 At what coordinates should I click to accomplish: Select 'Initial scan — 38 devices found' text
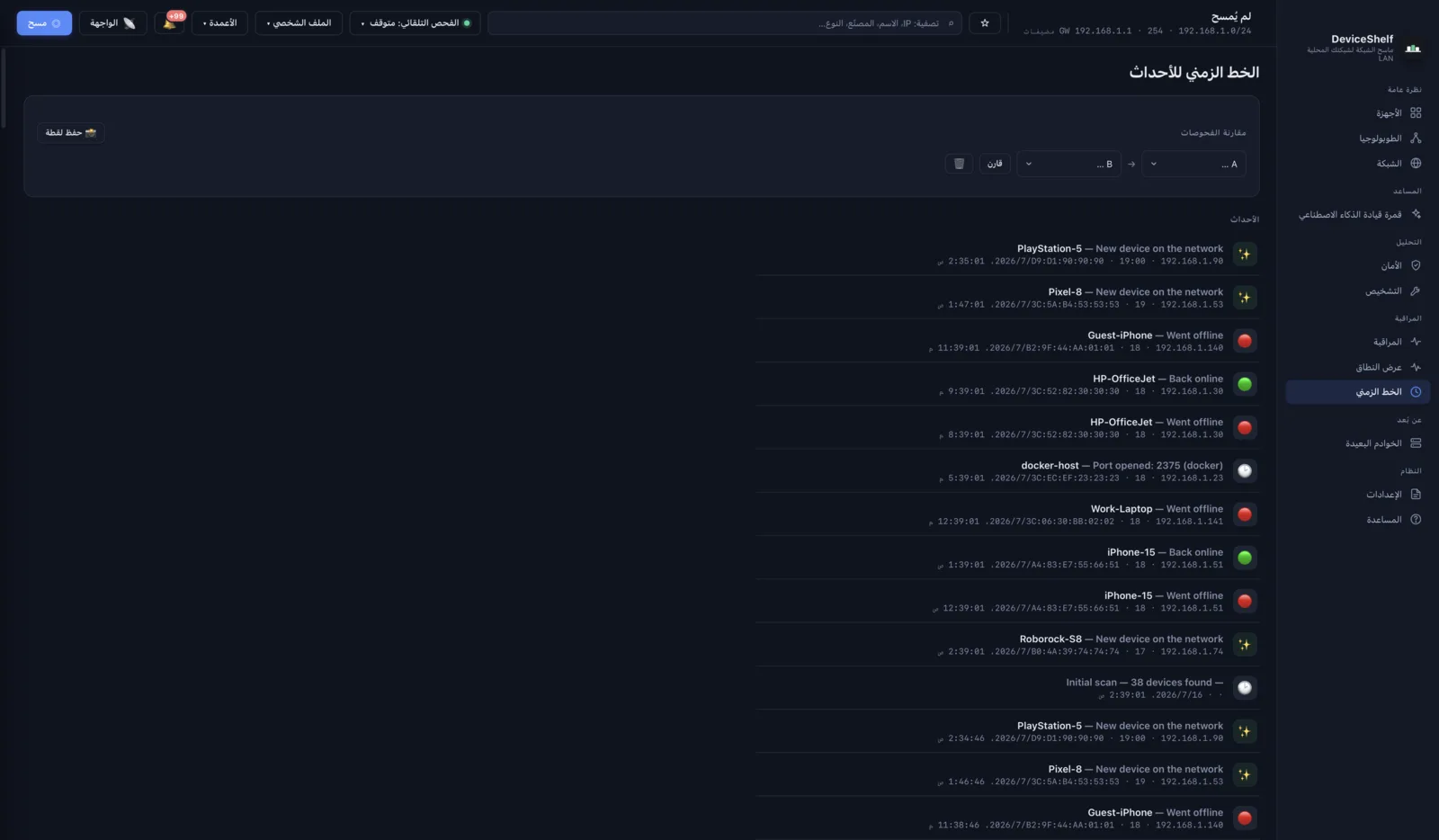click(x=1145, y=682)
